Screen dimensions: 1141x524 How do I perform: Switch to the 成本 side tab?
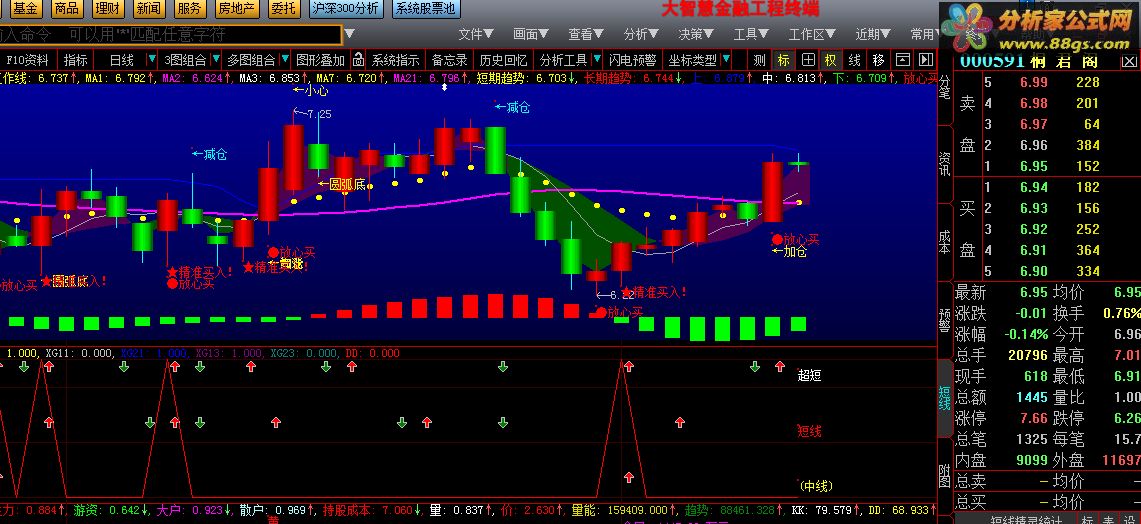[945, 242]
